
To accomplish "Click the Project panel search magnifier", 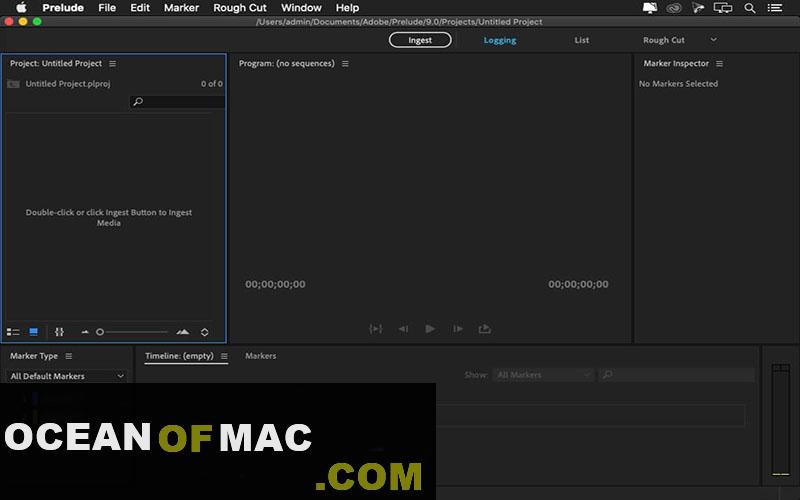I will 138,102.
